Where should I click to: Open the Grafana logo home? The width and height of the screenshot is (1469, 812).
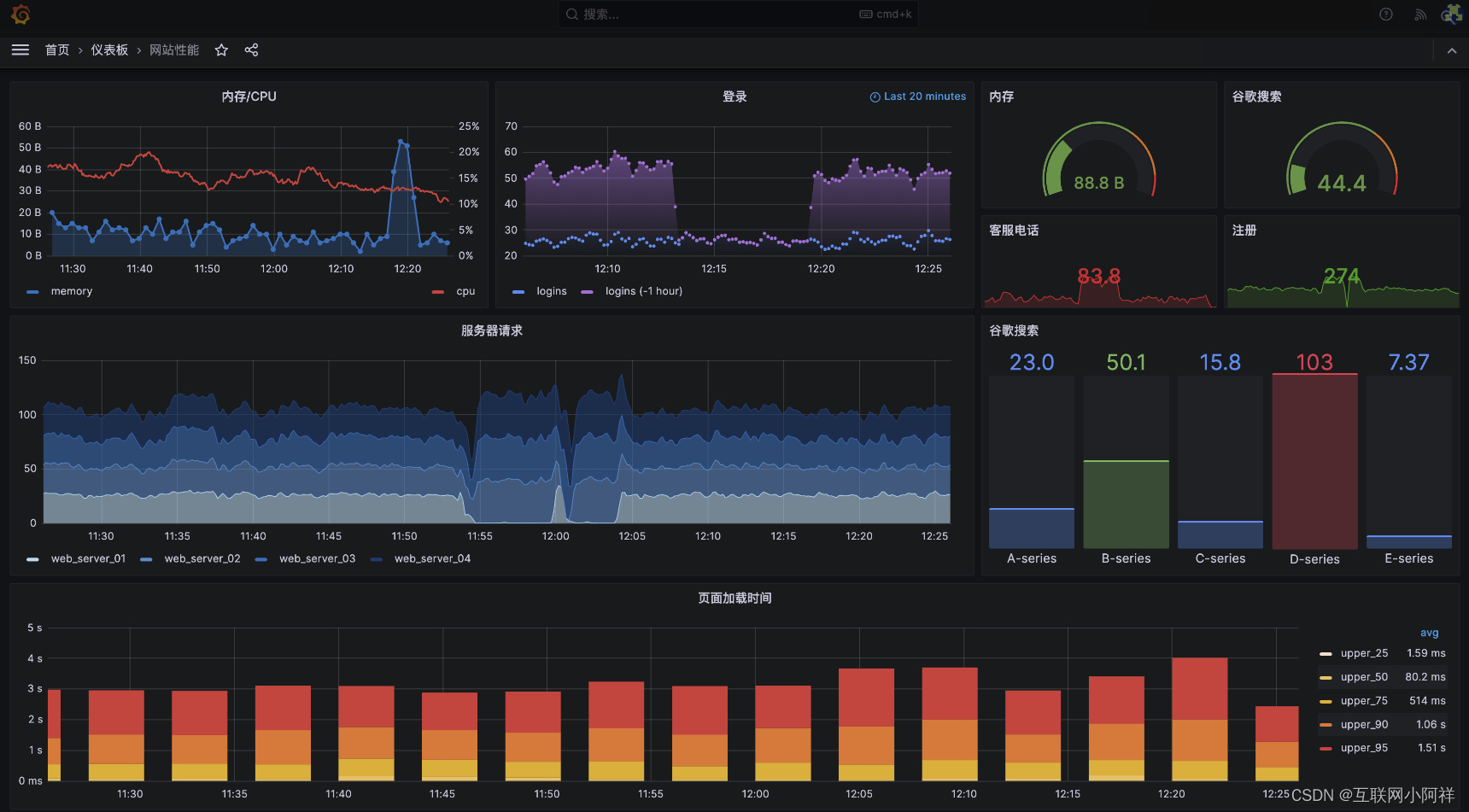coord(20,15)
